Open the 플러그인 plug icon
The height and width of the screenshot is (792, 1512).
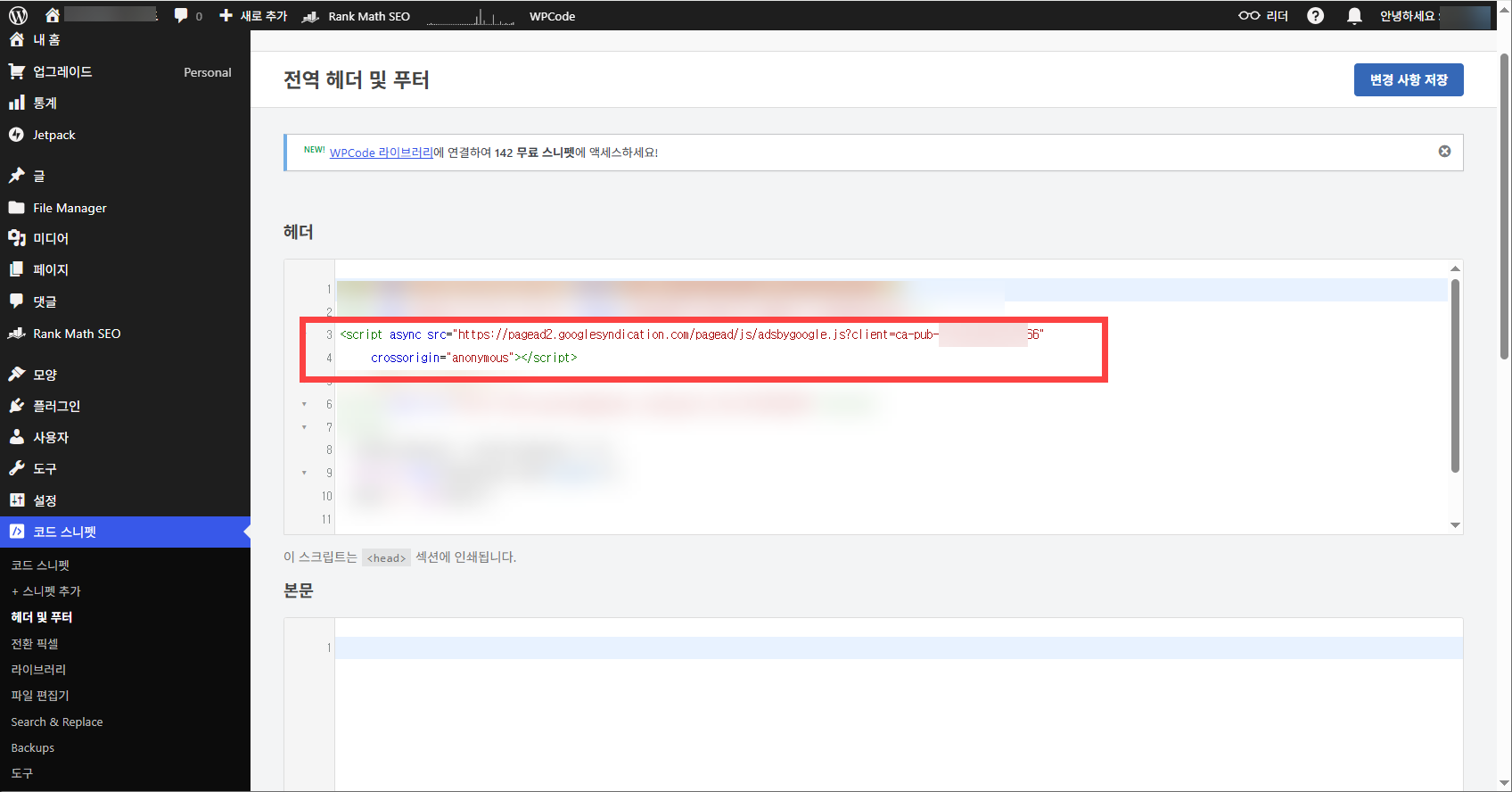point(16,406)
